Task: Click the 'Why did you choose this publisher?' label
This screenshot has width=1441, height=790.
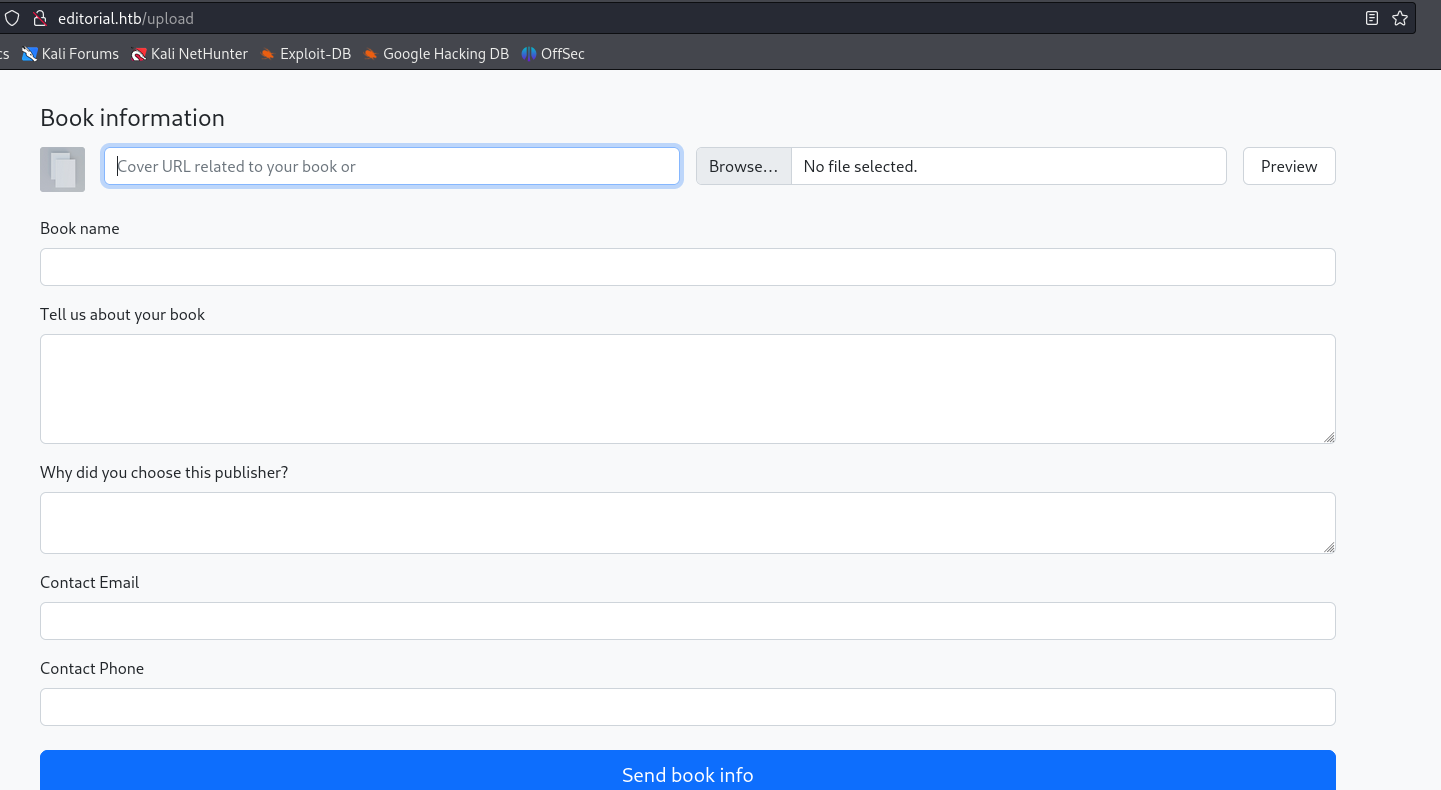Action: click(x=164, y=472)
